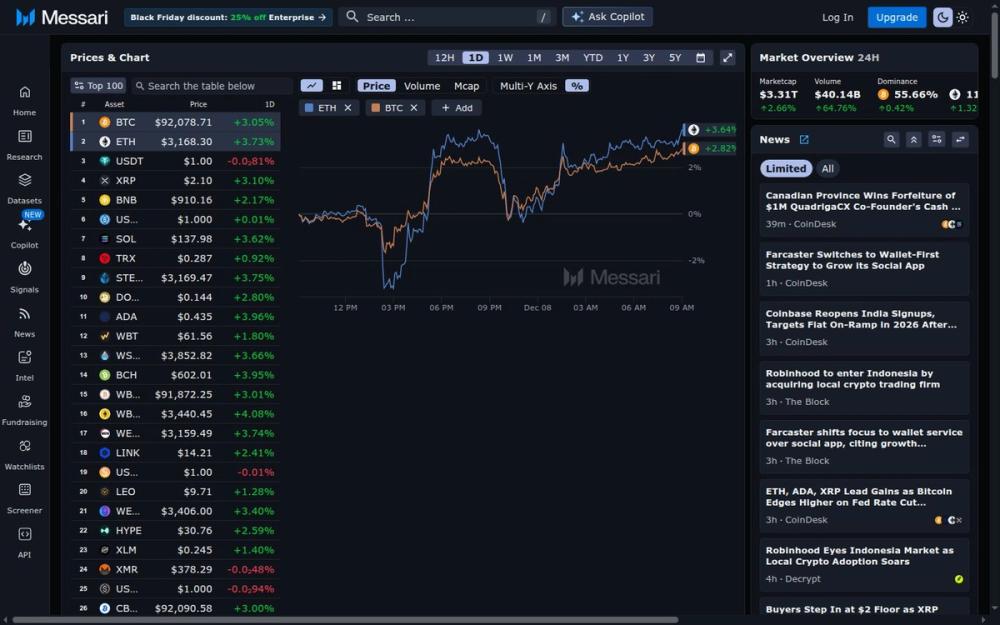Remove BTC from the chart
This screenshot has height=625, width=1000.
tap(414, 108)
